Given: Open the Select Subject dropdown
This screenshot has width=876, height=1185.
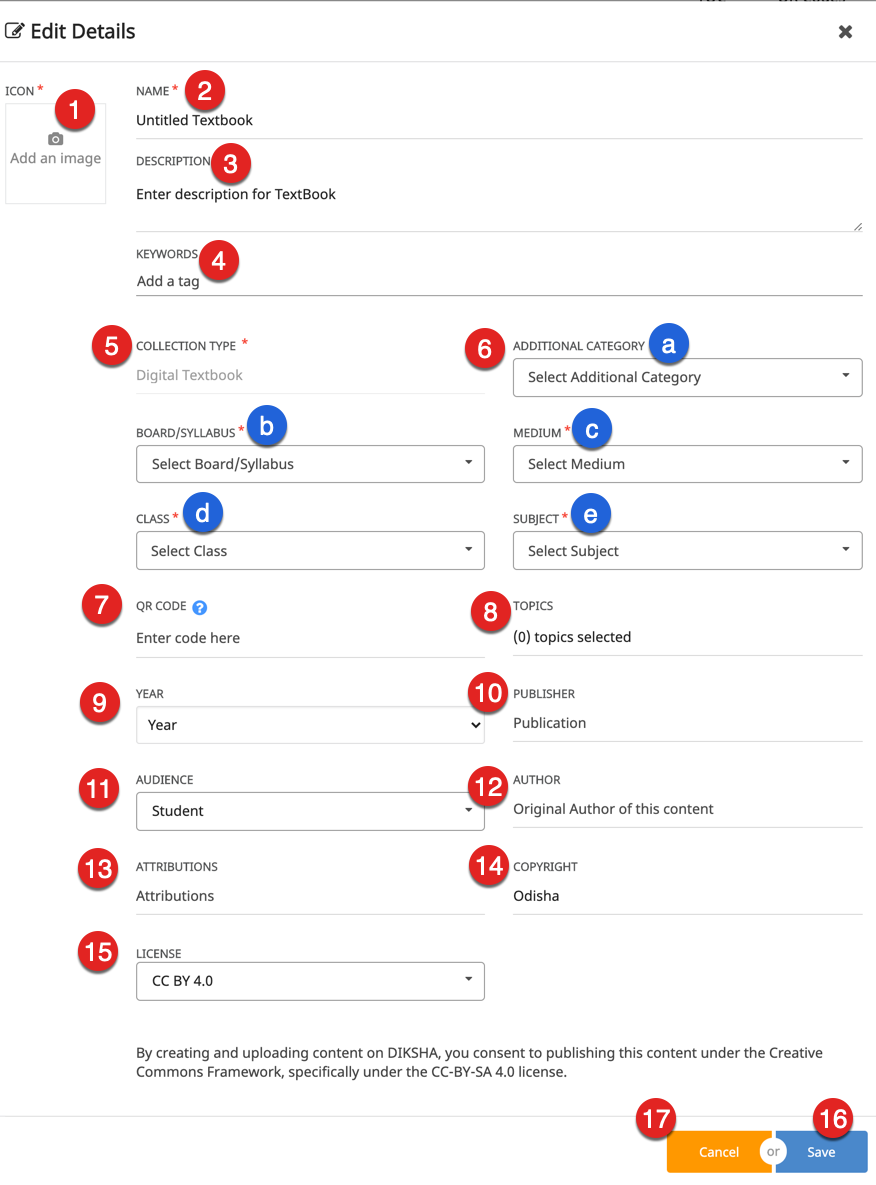Looking at the screenshot, I should (687, 551).
